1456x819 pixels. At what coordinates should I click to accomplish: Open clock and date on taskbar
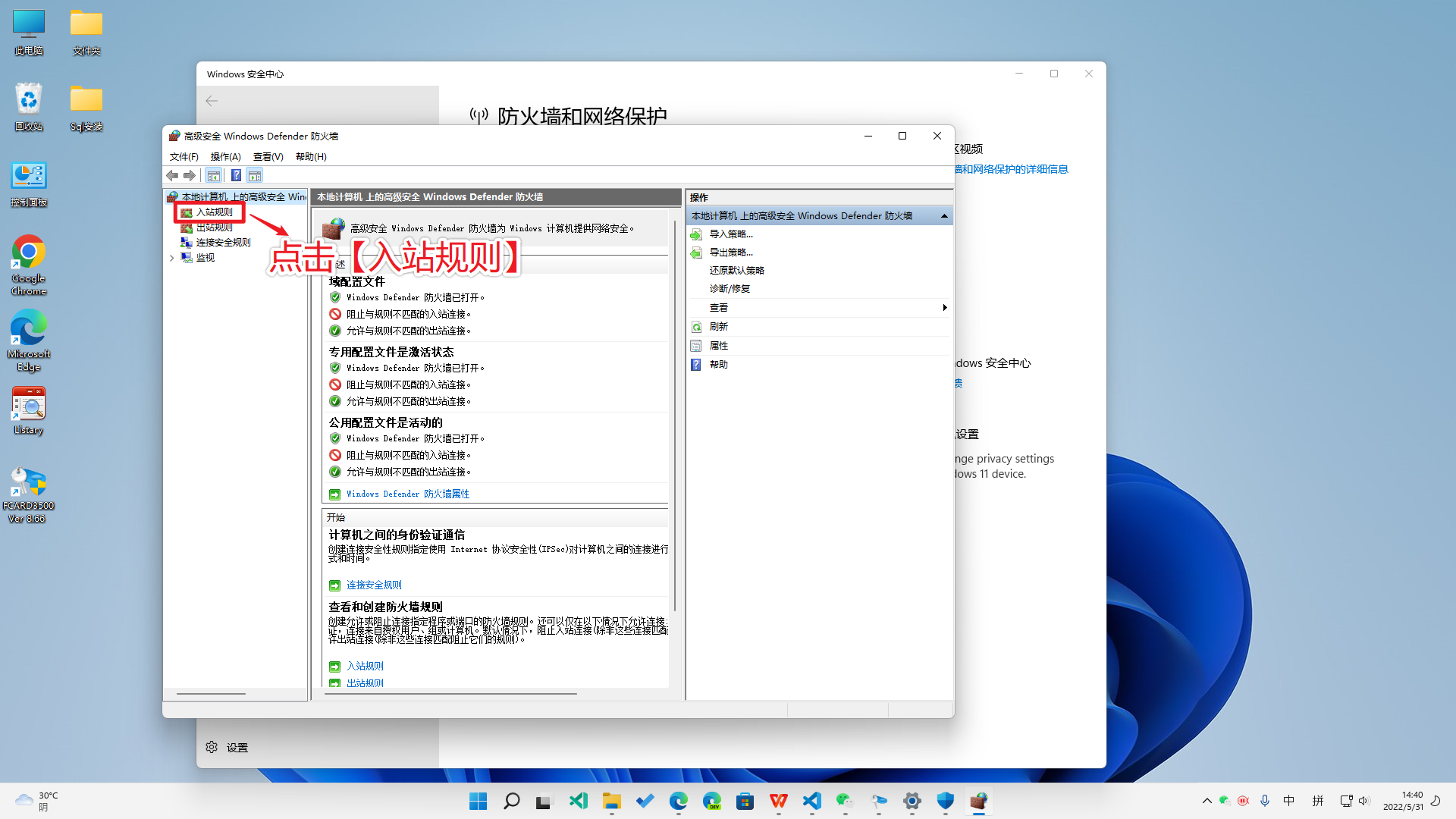point(1403,802)
